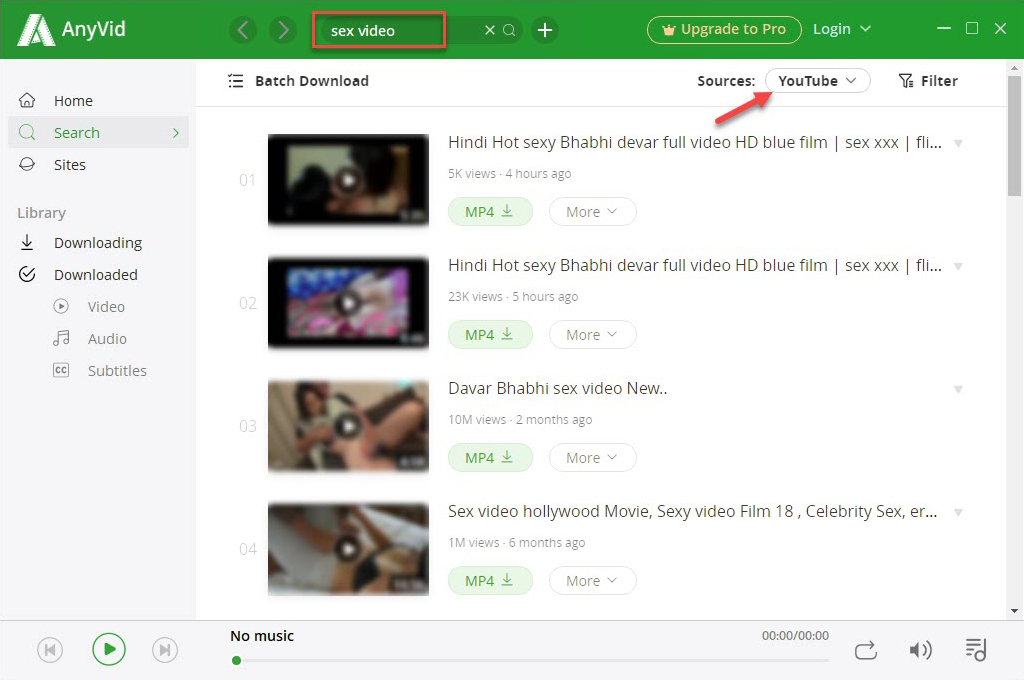Start Batch Download
1024x680 pixels.
298,81
